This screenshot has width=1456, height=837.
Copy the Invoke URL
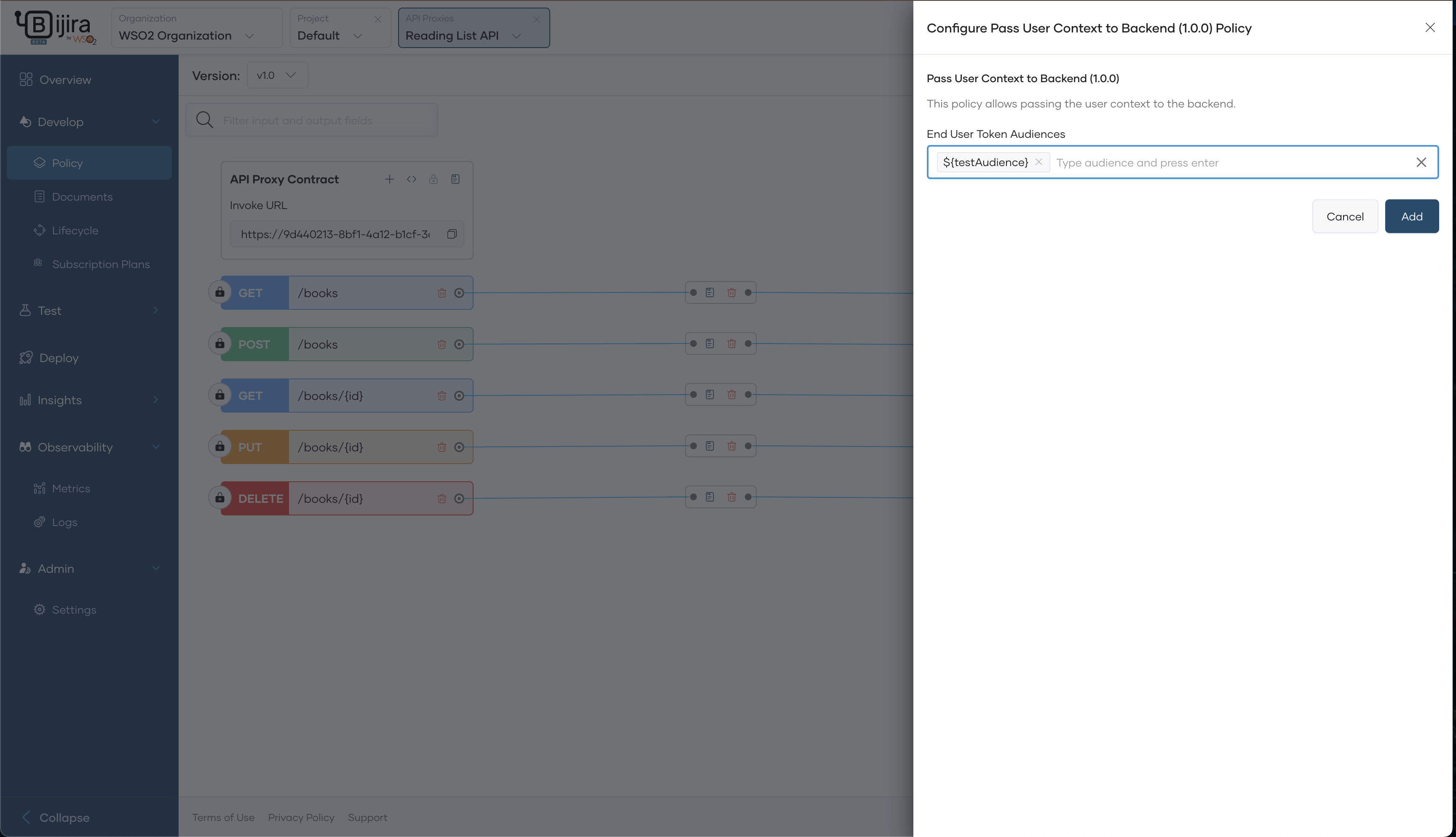pos(452,234)
